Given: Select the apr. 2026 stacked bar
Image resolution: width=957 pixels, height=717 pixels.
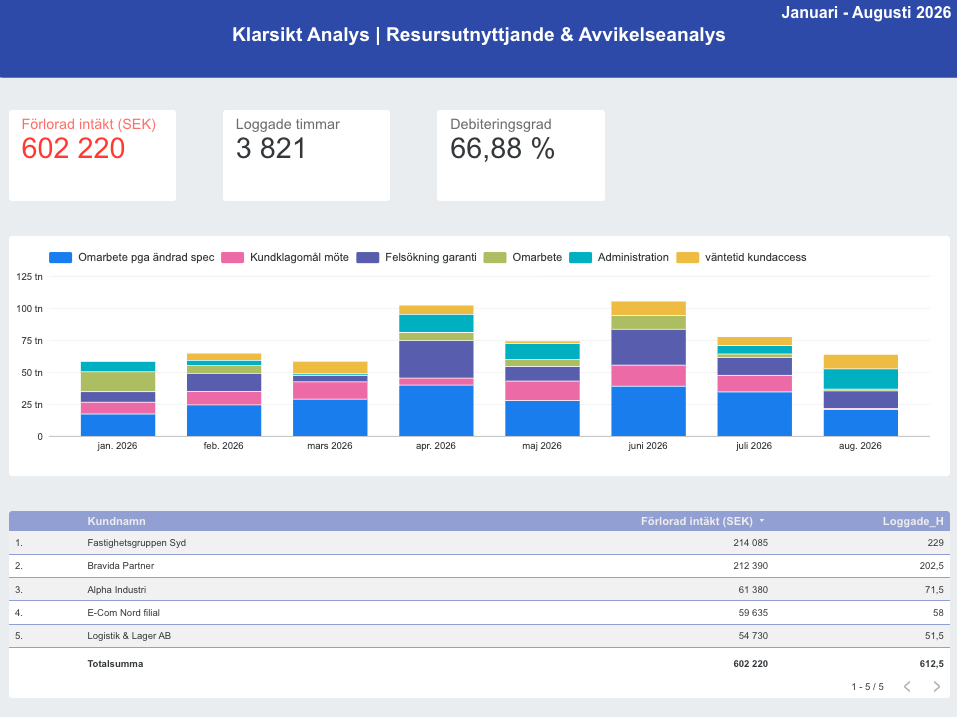Looking at the screenshot, I should 436,371.
